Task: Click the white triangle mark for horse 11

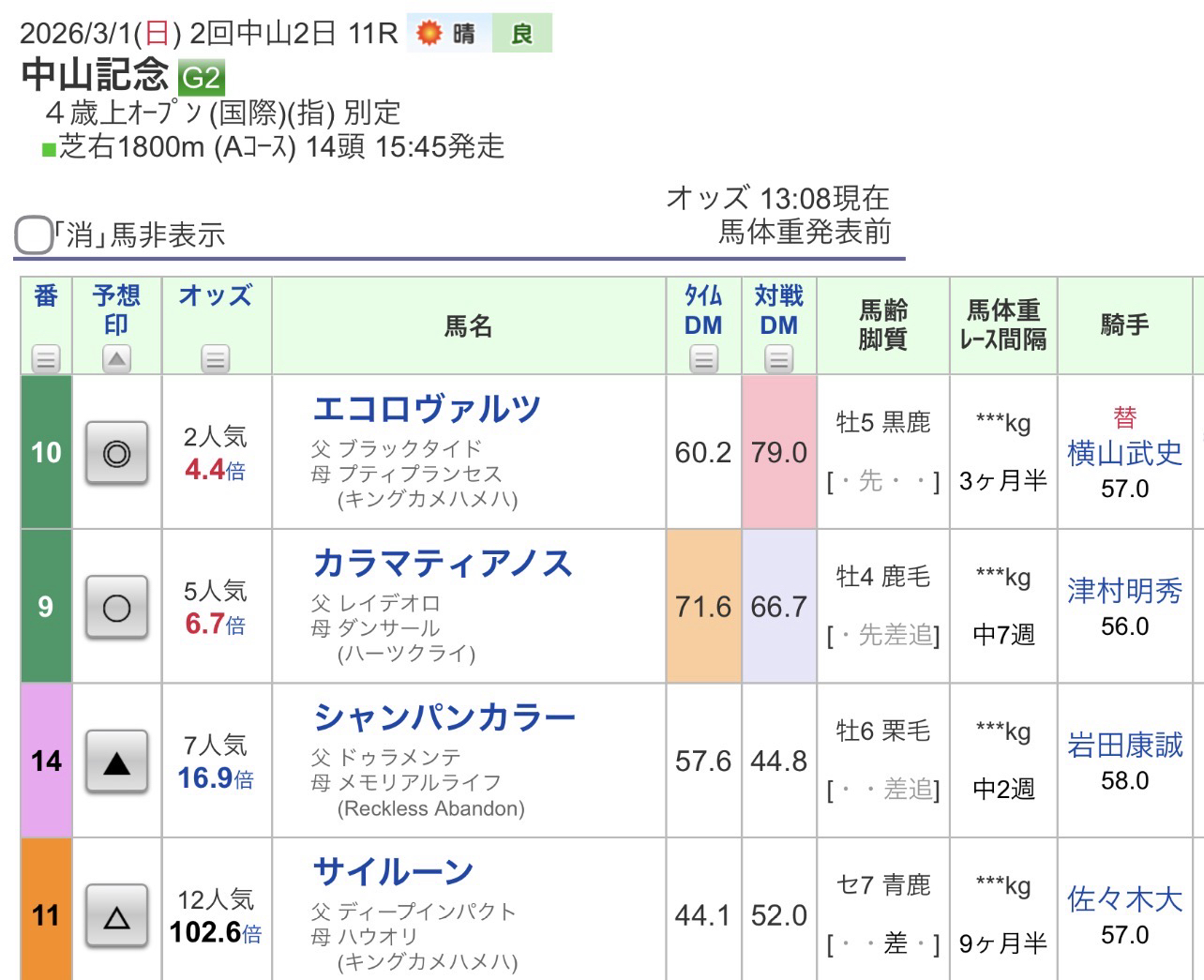Action: click(116, 916)
